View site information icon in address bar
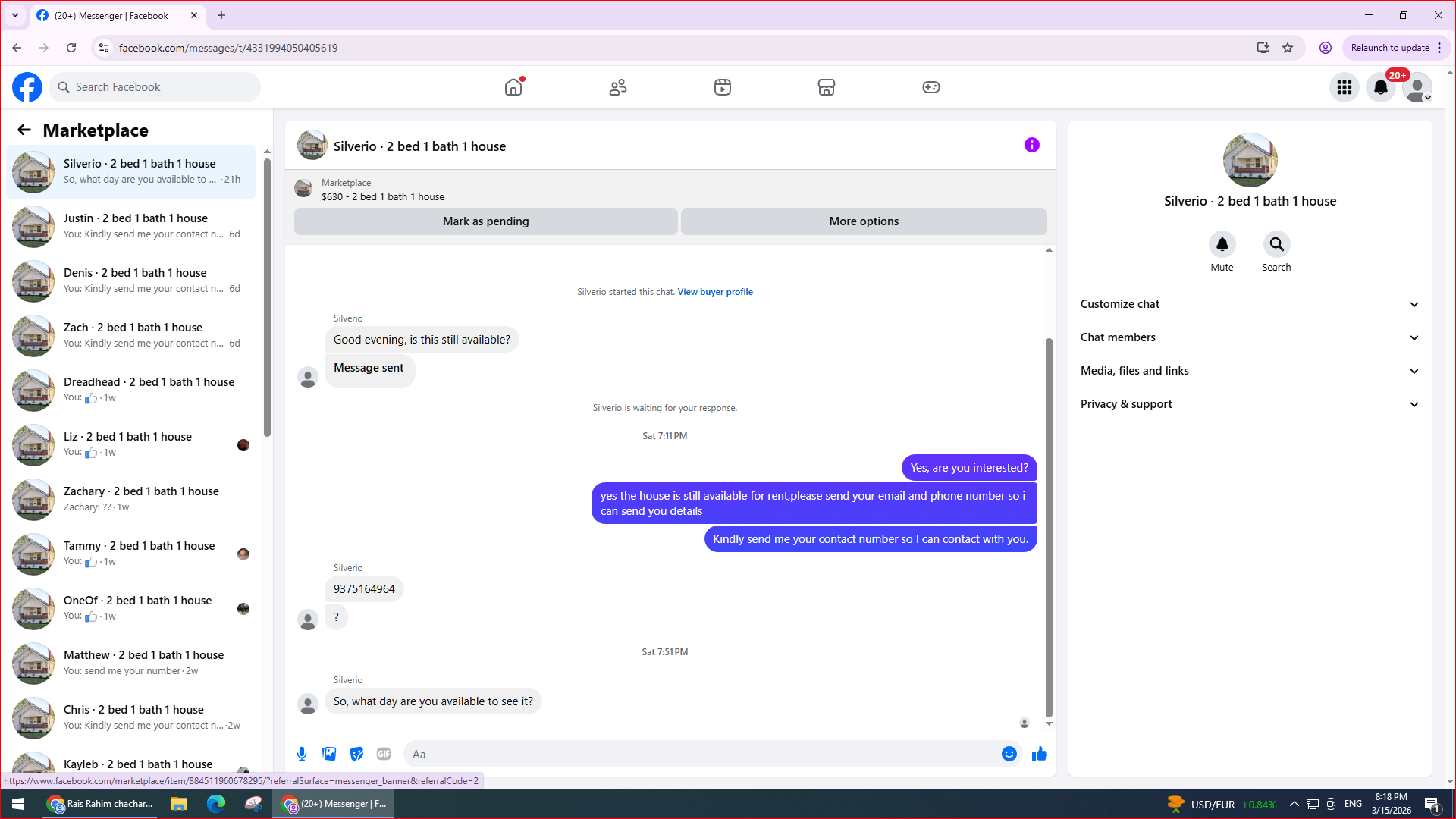 click(x=104, y=48)
